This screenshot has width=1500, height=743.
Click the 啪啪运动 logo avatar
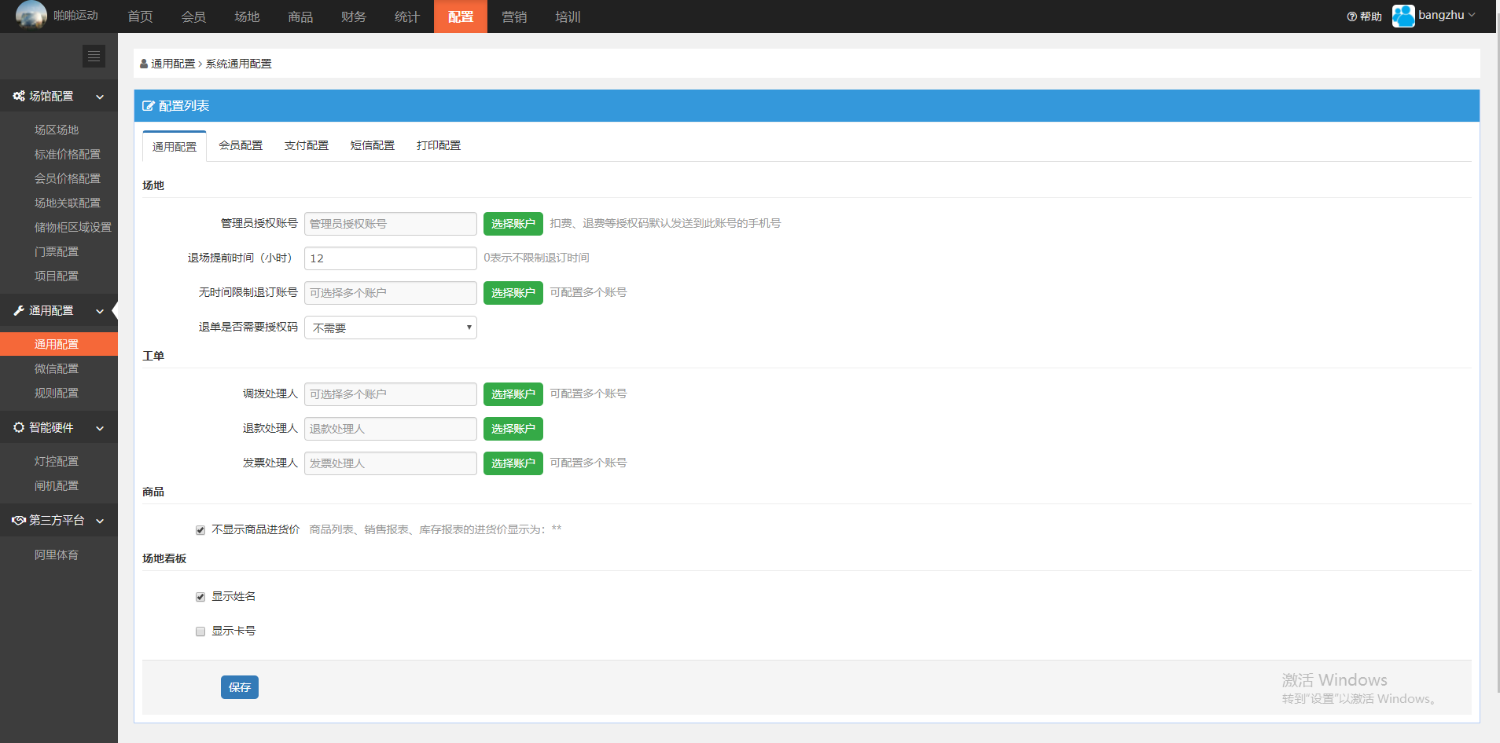31,16
